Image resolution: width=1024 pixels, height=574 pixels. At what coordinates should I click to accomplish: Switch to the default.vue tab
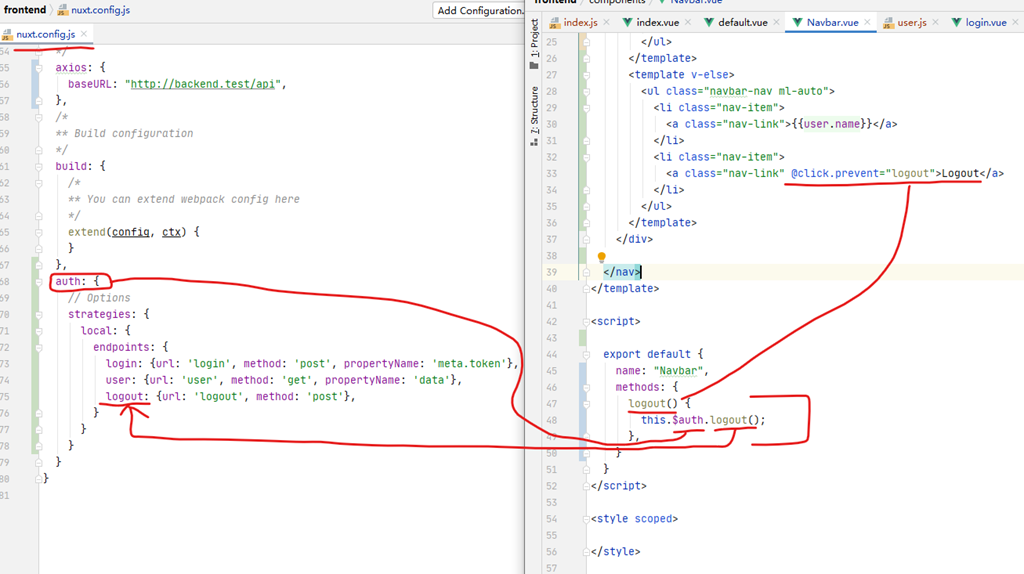point(743,22)
